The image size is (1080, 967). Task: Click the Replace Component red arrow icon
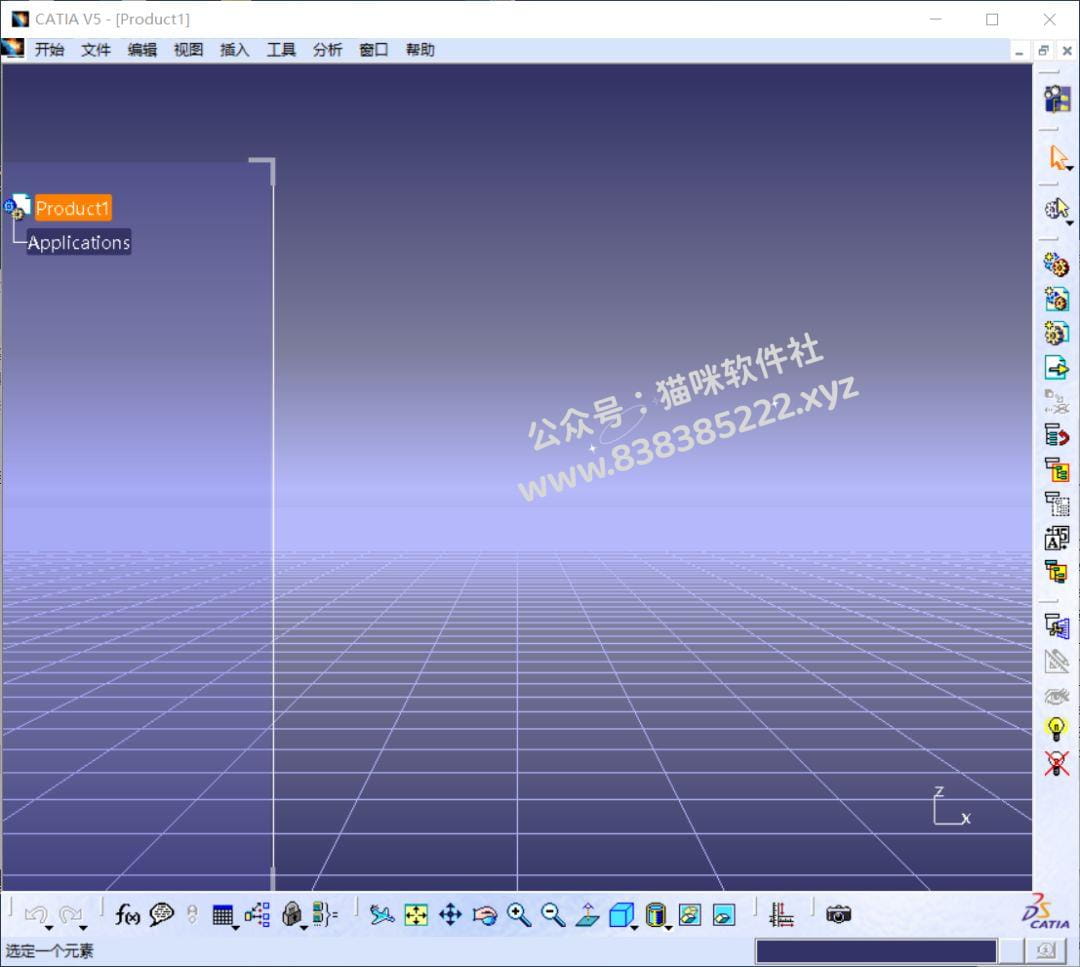(1057, 435)
